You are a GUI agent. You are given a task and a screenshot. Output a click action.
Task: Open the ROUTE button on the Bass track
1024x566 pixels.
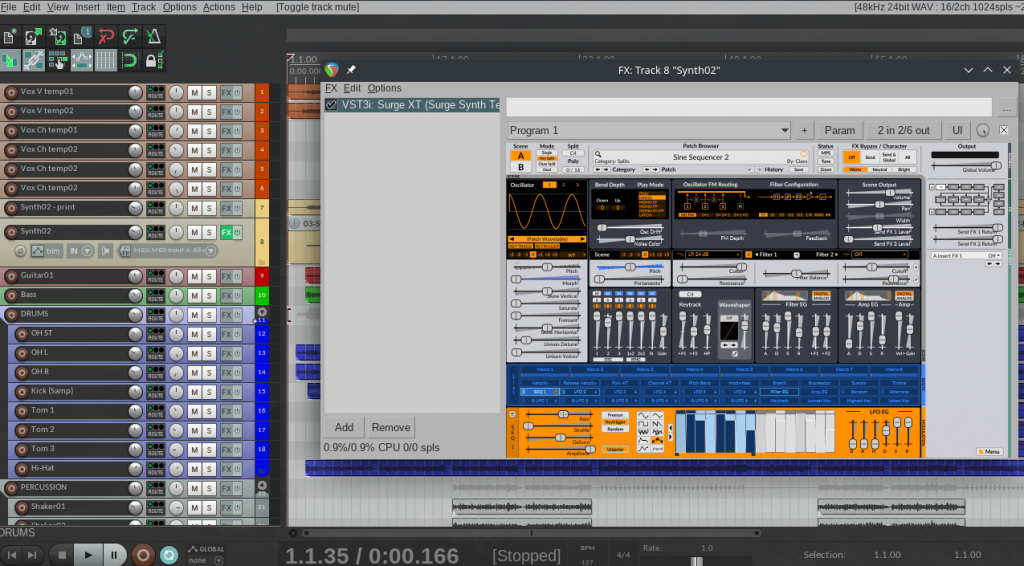(155, 296)
